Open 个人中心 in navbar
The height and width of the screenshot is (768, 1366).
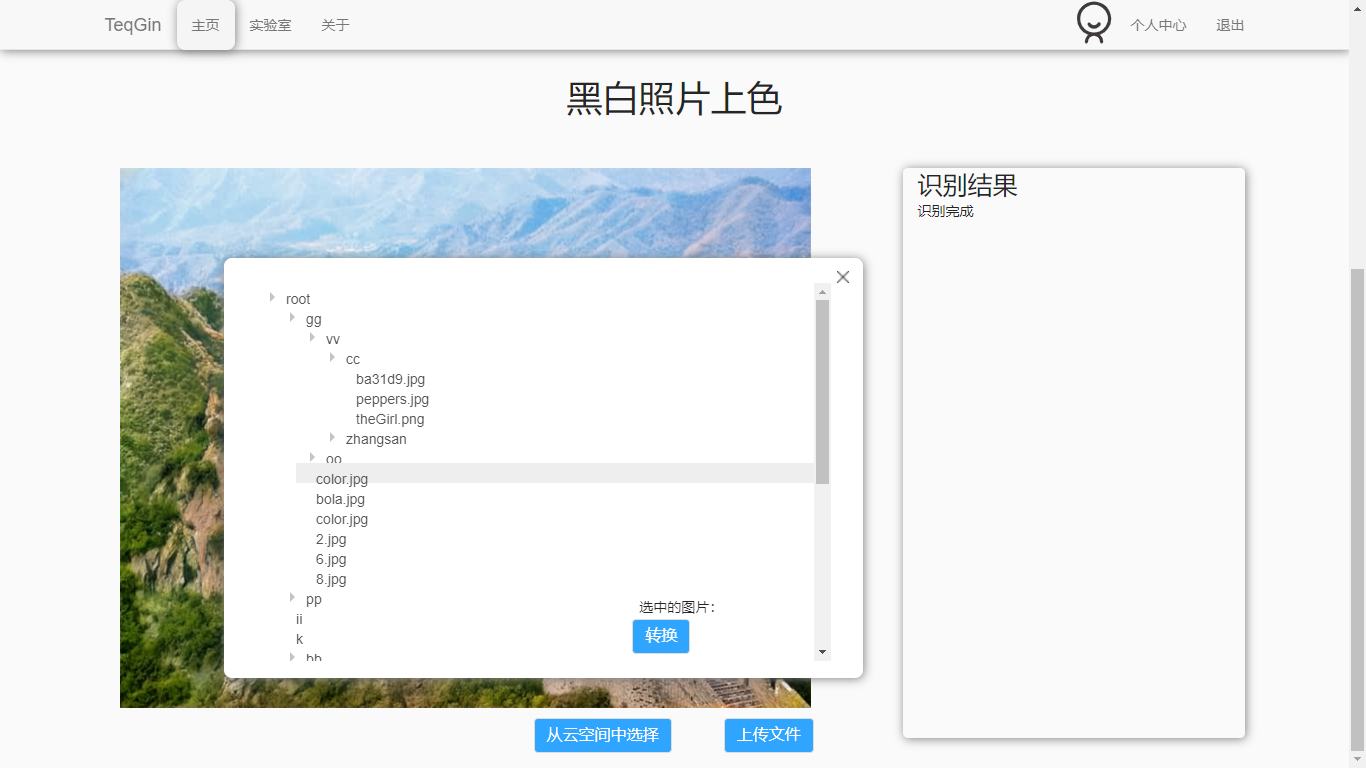[1158, 25]
